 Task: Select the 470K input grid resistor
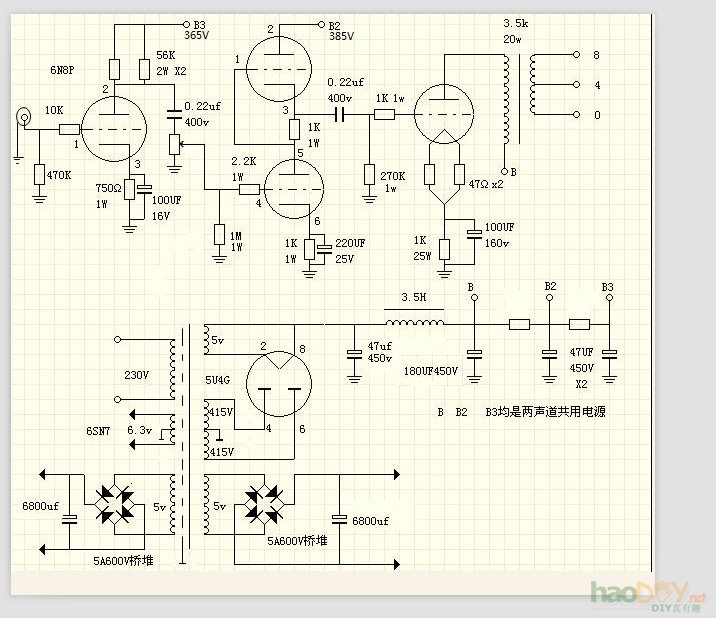tap(39, 174)
